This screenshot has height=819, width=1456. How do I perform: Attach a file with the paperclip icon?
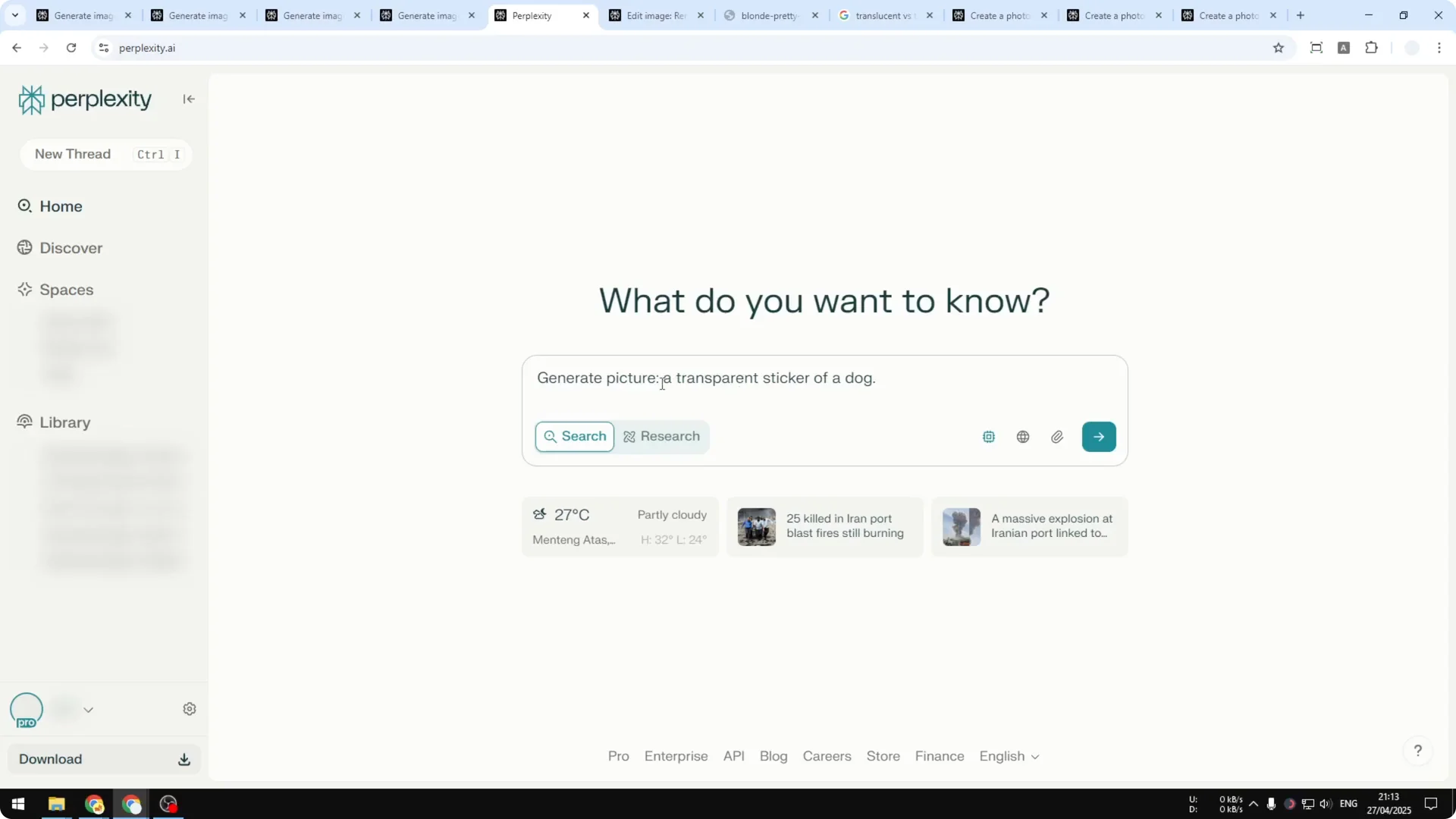tap(1057, 436)
